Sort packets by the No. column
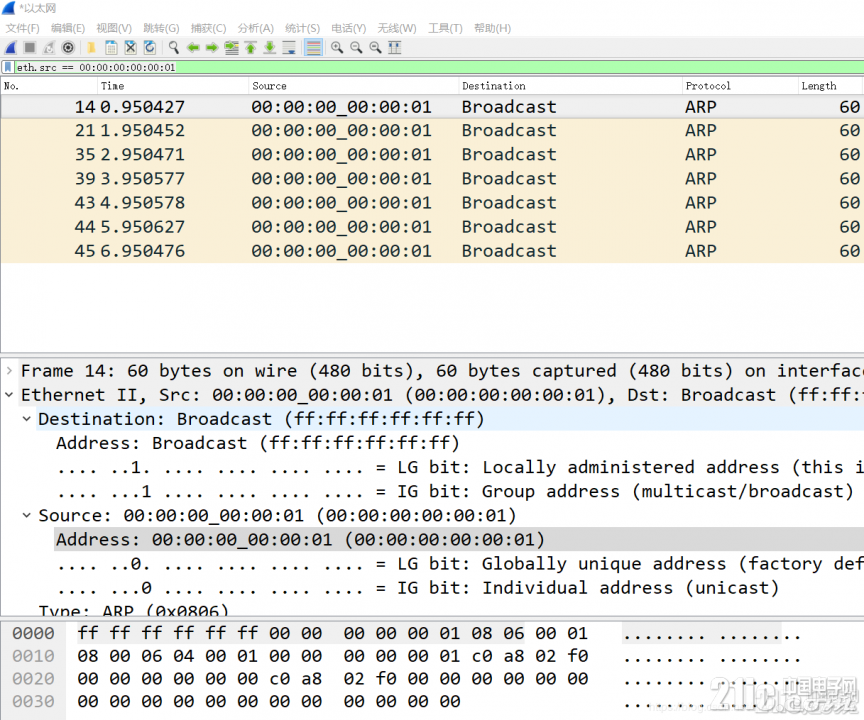Image resolution: width=864 pixels, height=720 pixels. 49,86
